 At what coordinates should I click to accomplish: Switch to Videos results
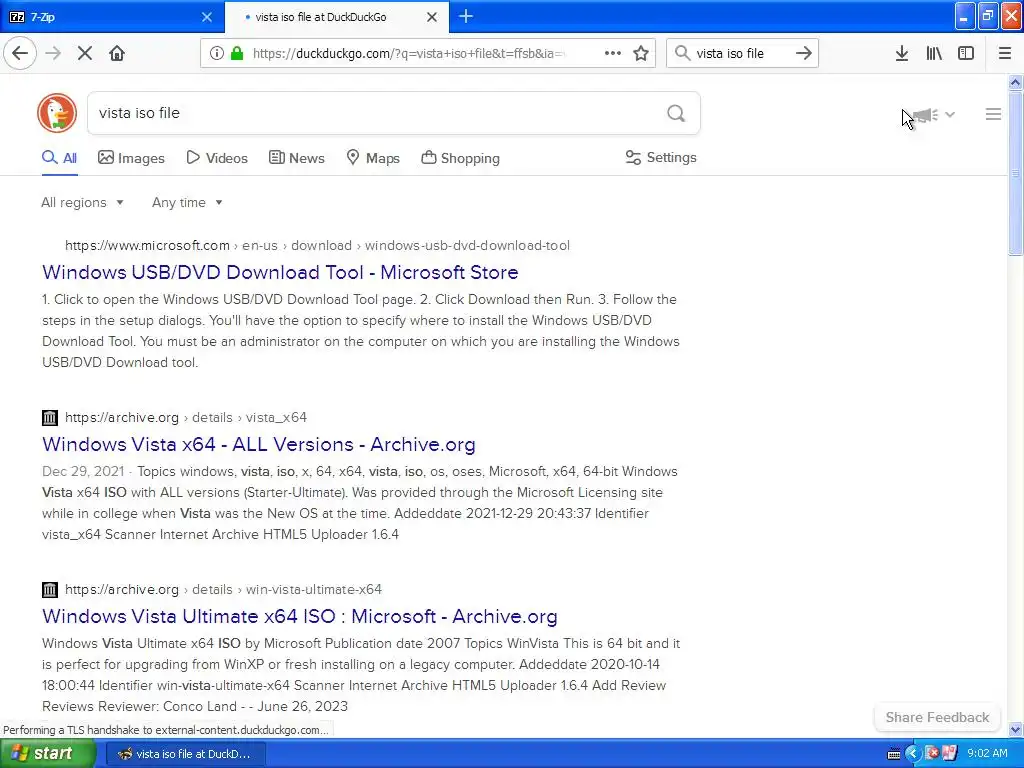217,158
